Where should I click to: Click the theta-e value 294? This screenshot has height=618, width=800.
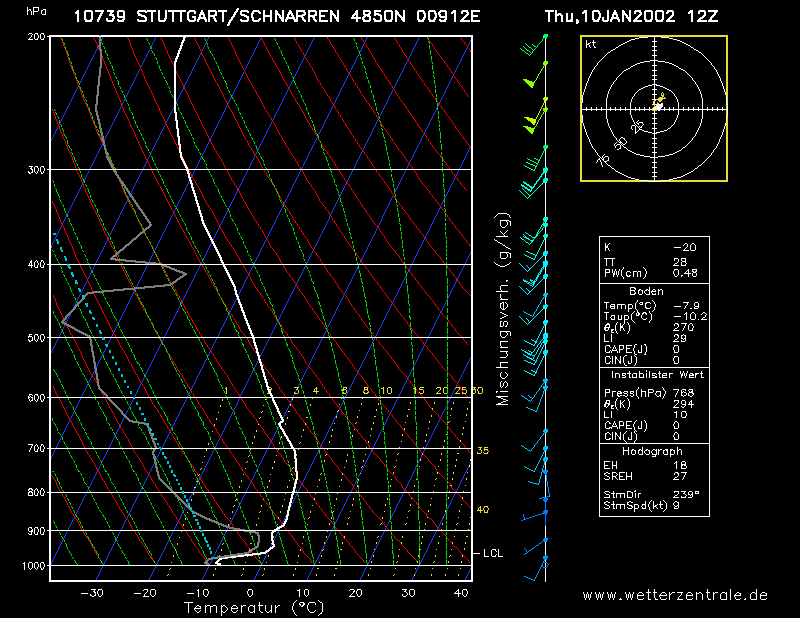point(684,404)
